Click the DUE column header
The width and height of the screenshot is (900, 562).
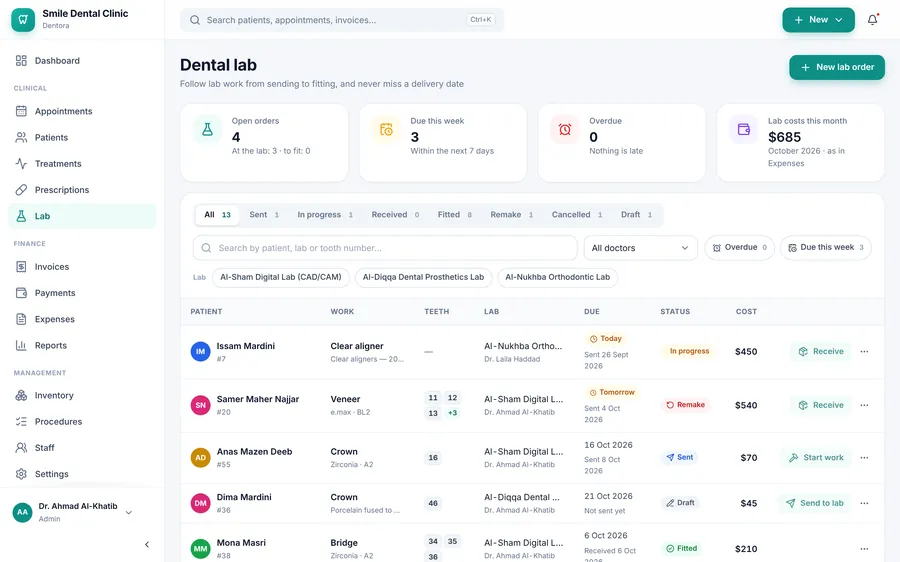pos(592,312)
